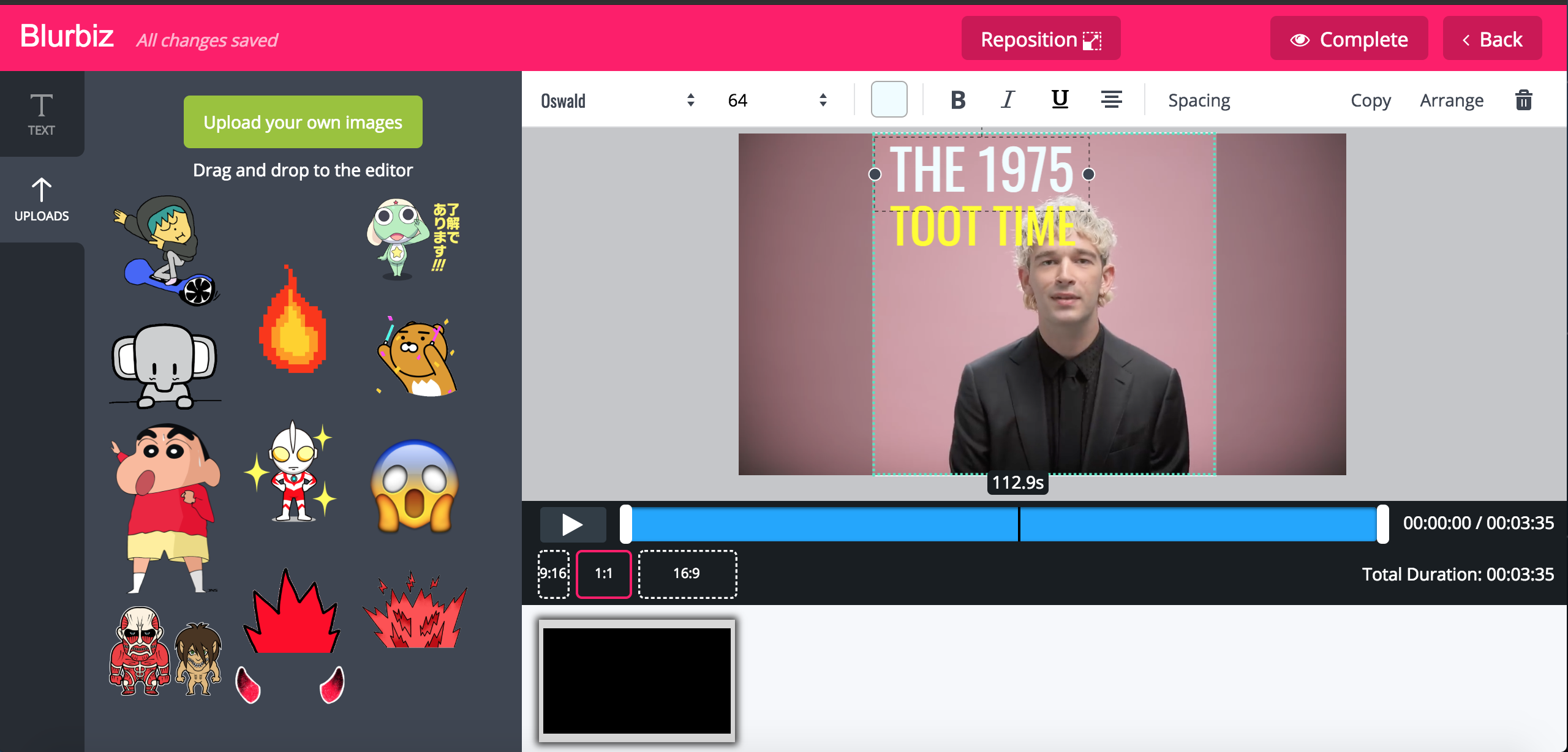
Task: Pick the gray elephant sticker
Action: pos(164,366)
